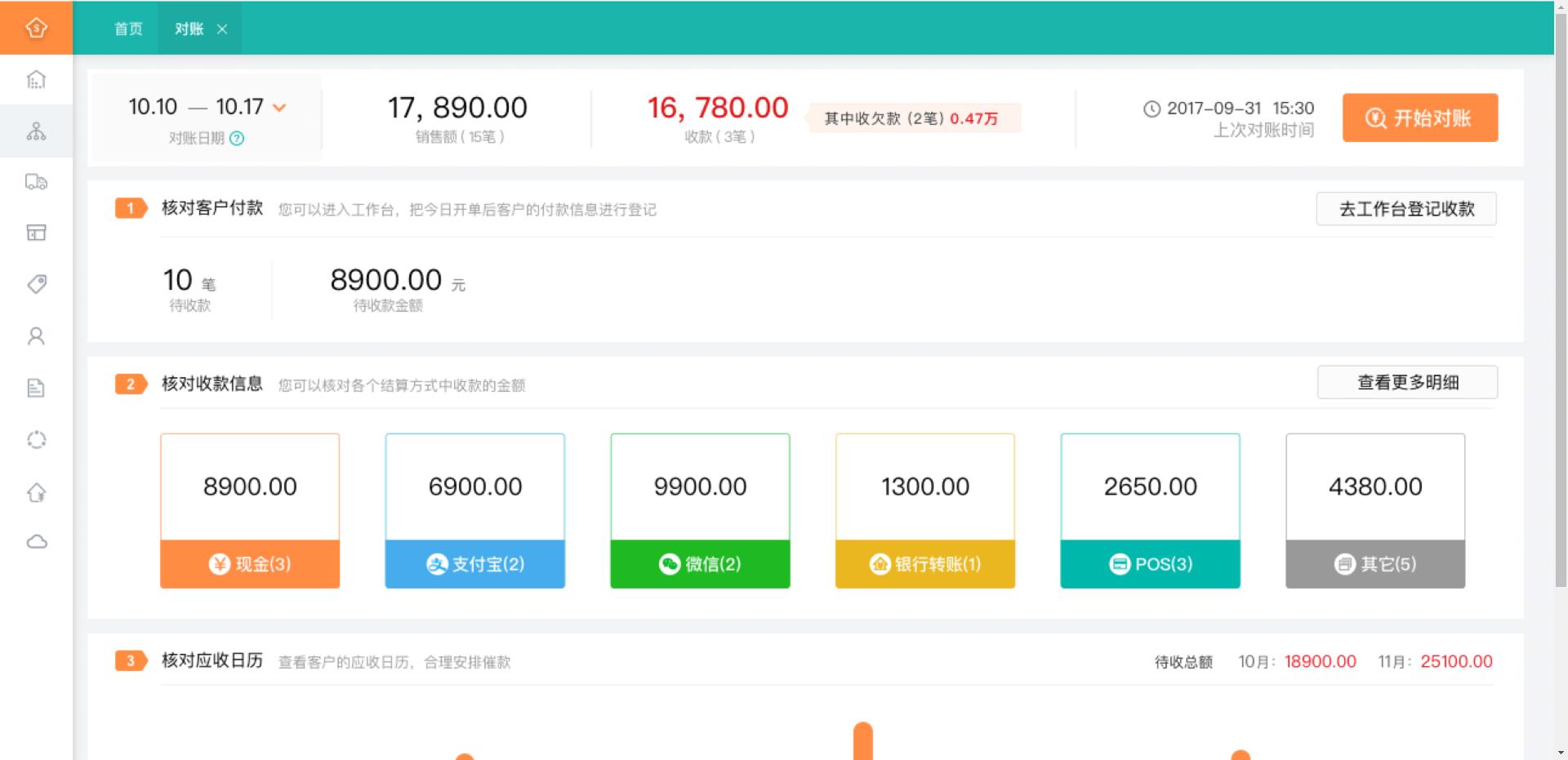Click the price tag sidebar icon
This screenshot has height=760, width=1568.
pyautogui.click(x=36, y=284)
